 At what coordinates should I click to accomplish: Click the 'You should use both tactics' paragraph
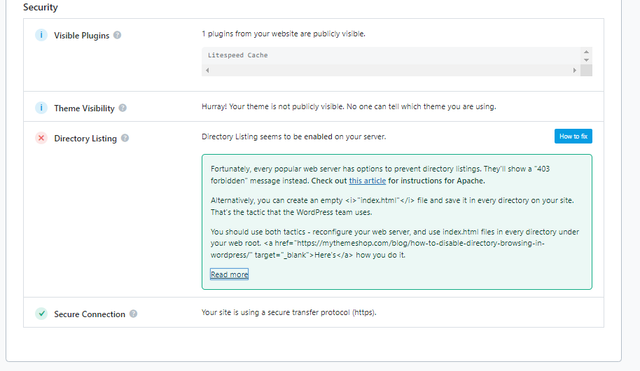click(x=395, y=243)
